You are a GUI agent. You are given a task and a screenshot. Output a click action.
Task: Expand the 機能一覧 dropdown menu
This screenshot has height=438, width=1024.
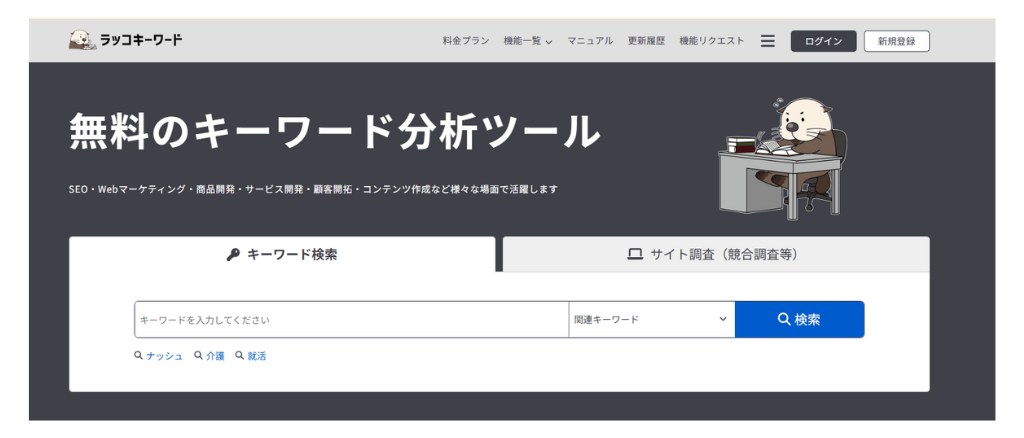528,41
